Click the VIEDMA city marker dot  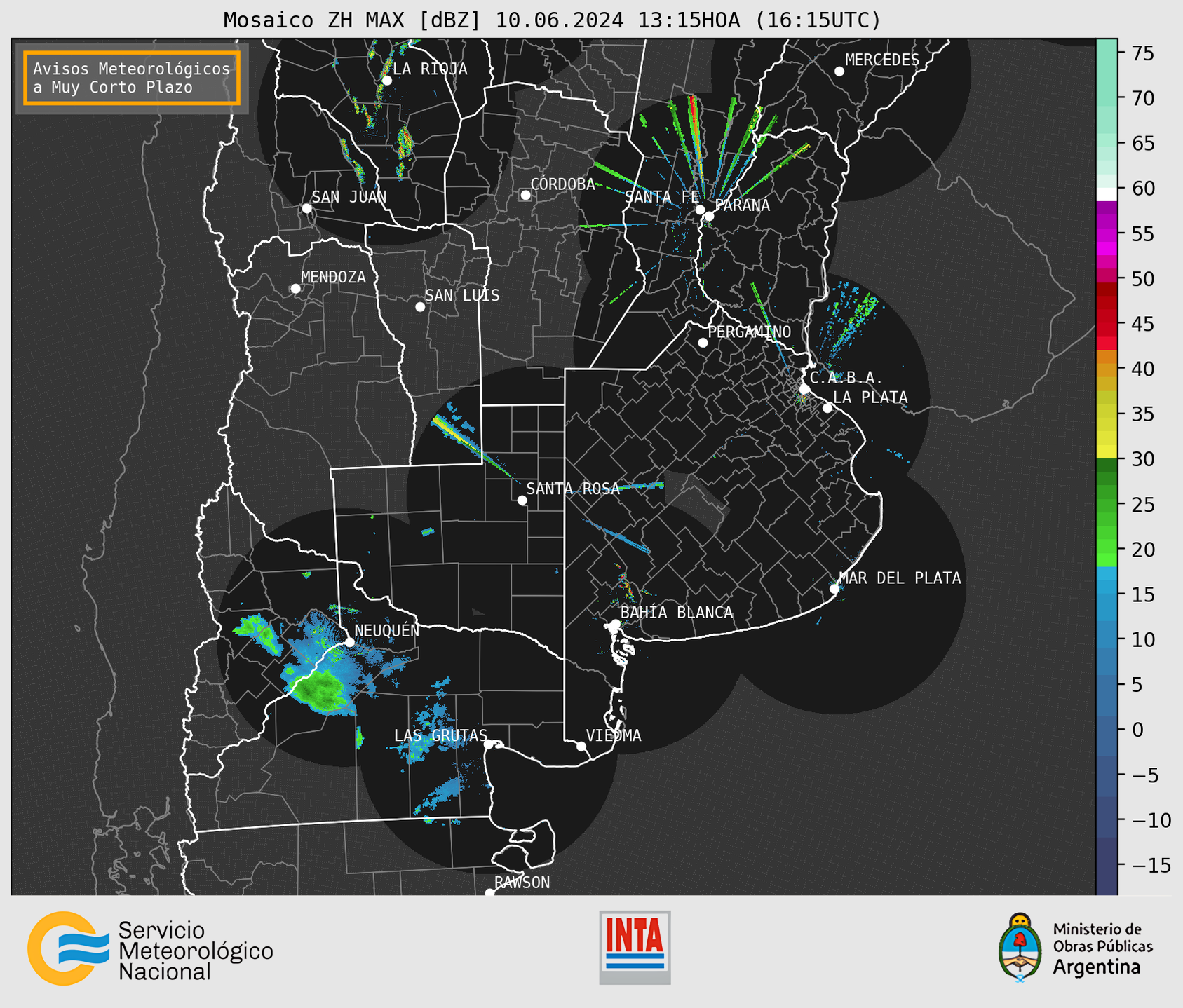[581, 747]
